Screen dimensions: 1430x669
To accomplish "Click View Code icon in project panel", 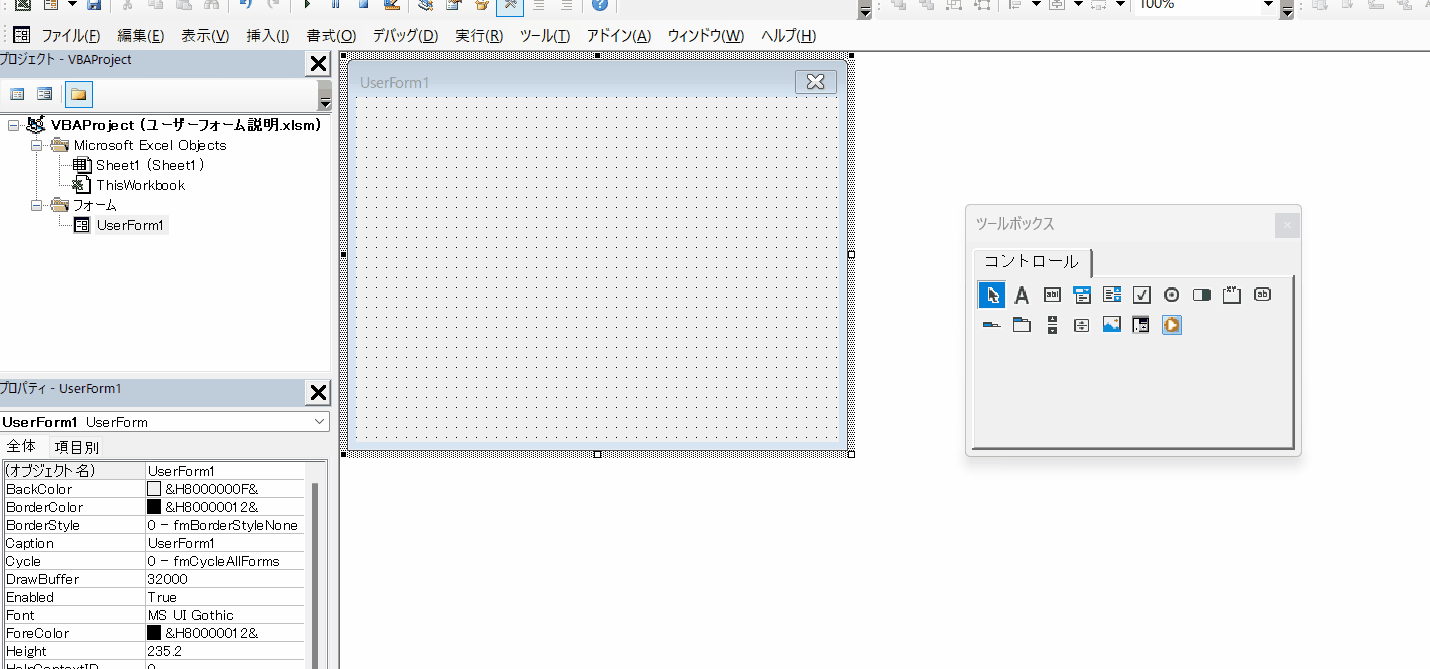I will [x=17, y=94].
